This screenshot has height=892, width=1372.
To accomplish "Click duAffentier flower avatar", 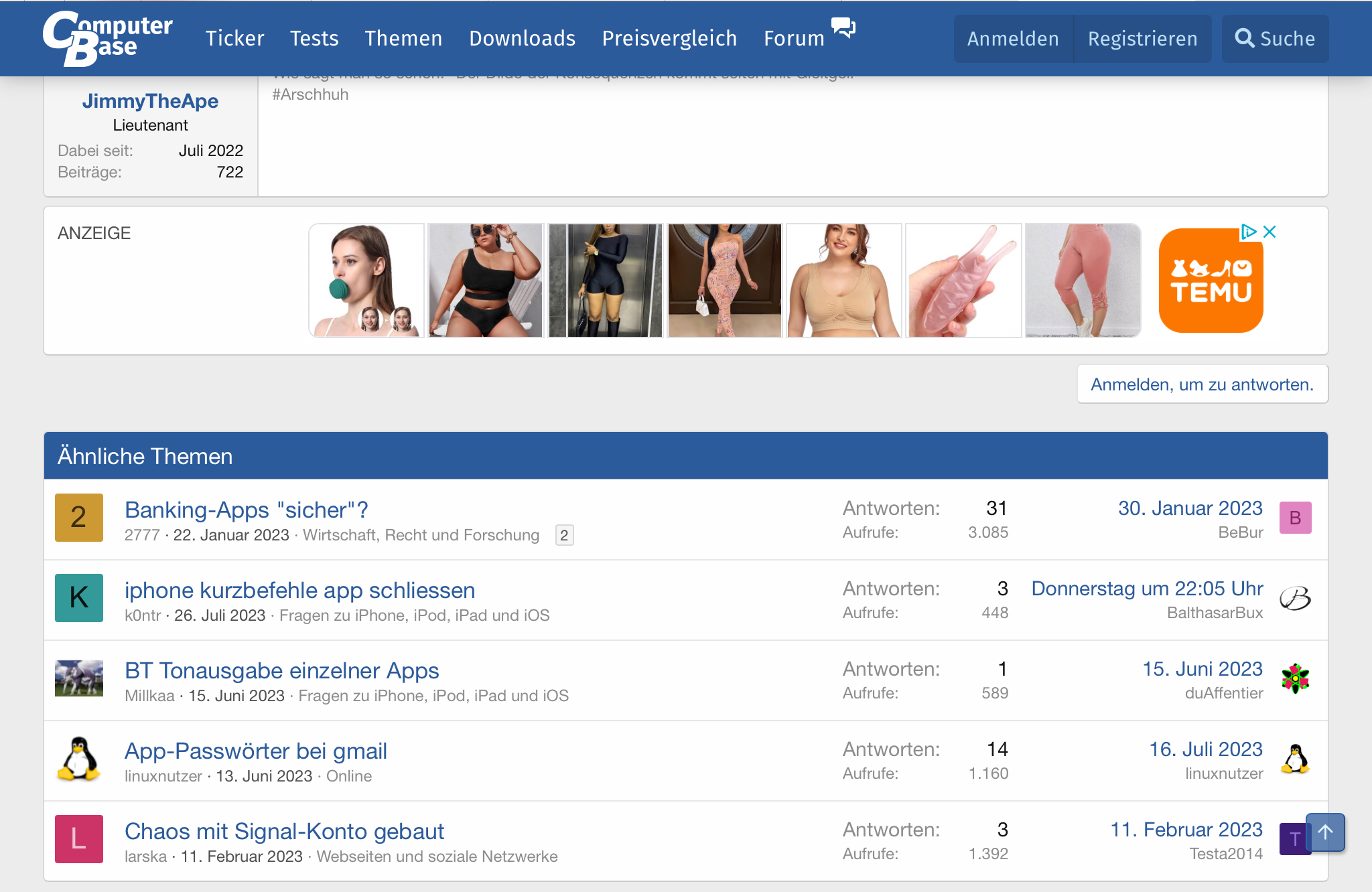I will pos(1295,678).
